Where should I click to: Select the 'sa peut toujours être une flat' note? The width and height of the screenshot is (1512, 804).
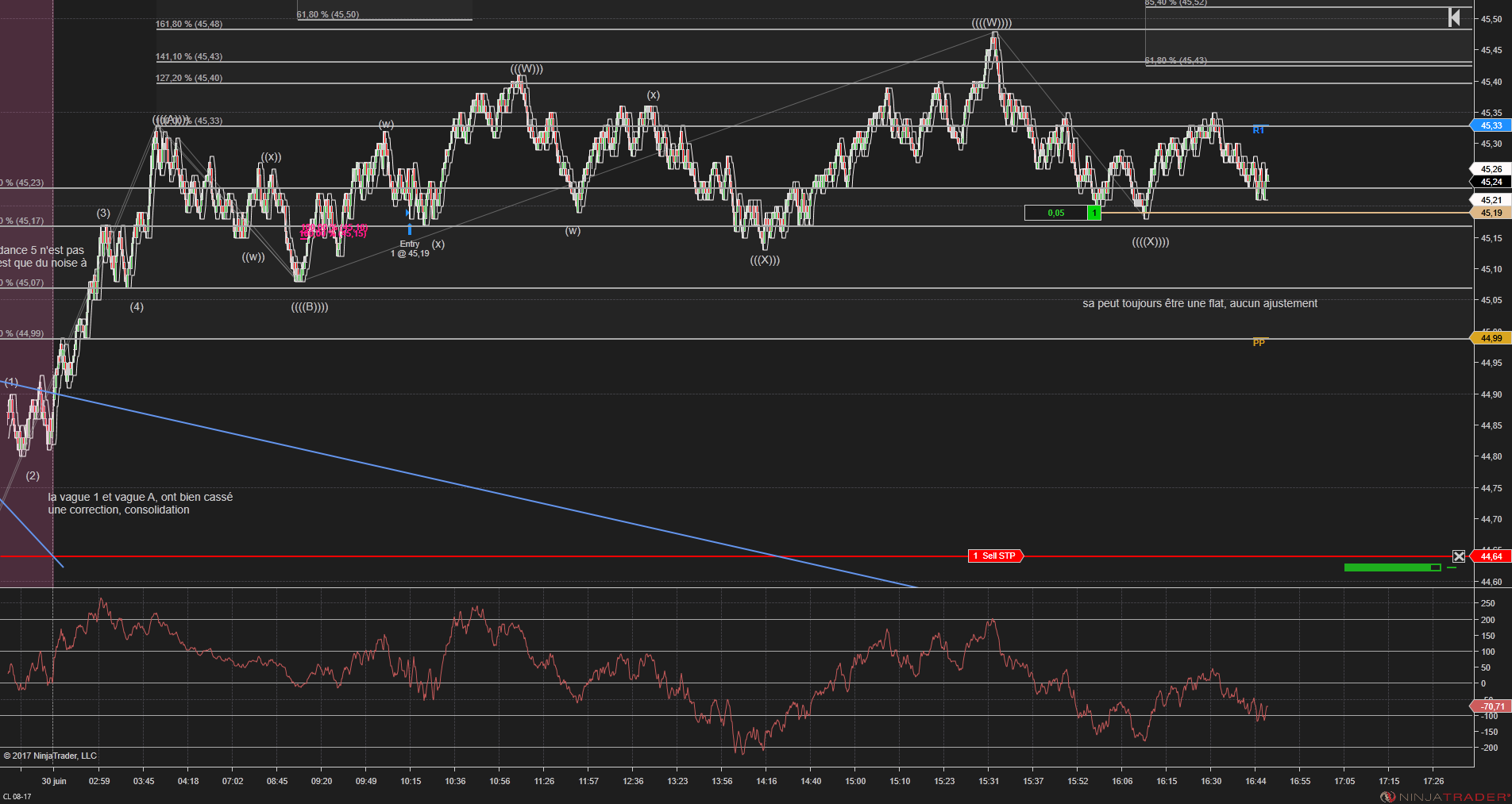[1200, 303]
